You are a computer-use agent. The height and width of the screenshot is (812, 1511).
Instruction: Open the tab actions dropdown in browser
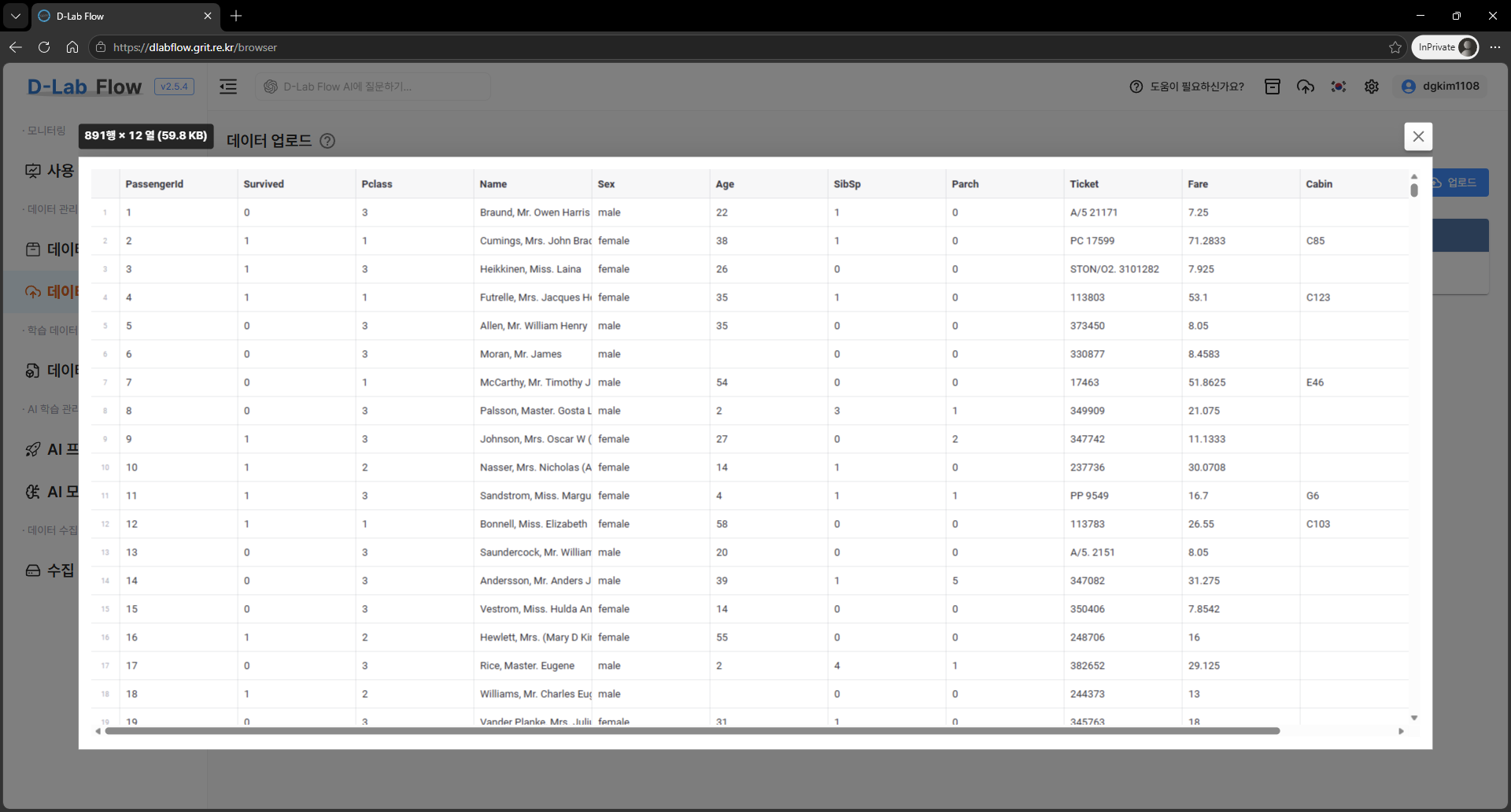pyautogui.click(x=16, y=16)
